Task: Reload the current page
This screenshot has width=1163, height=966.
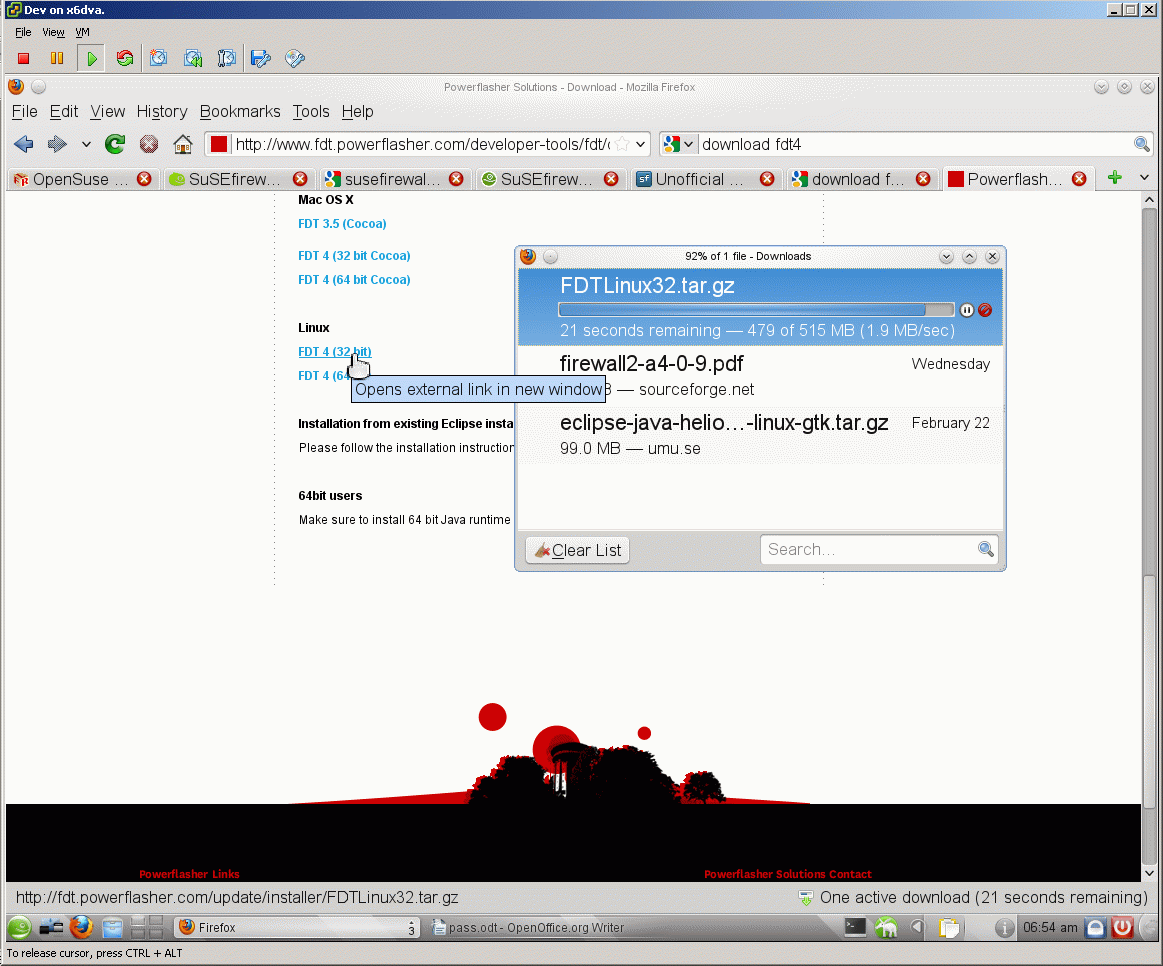Action: (115, 144)
